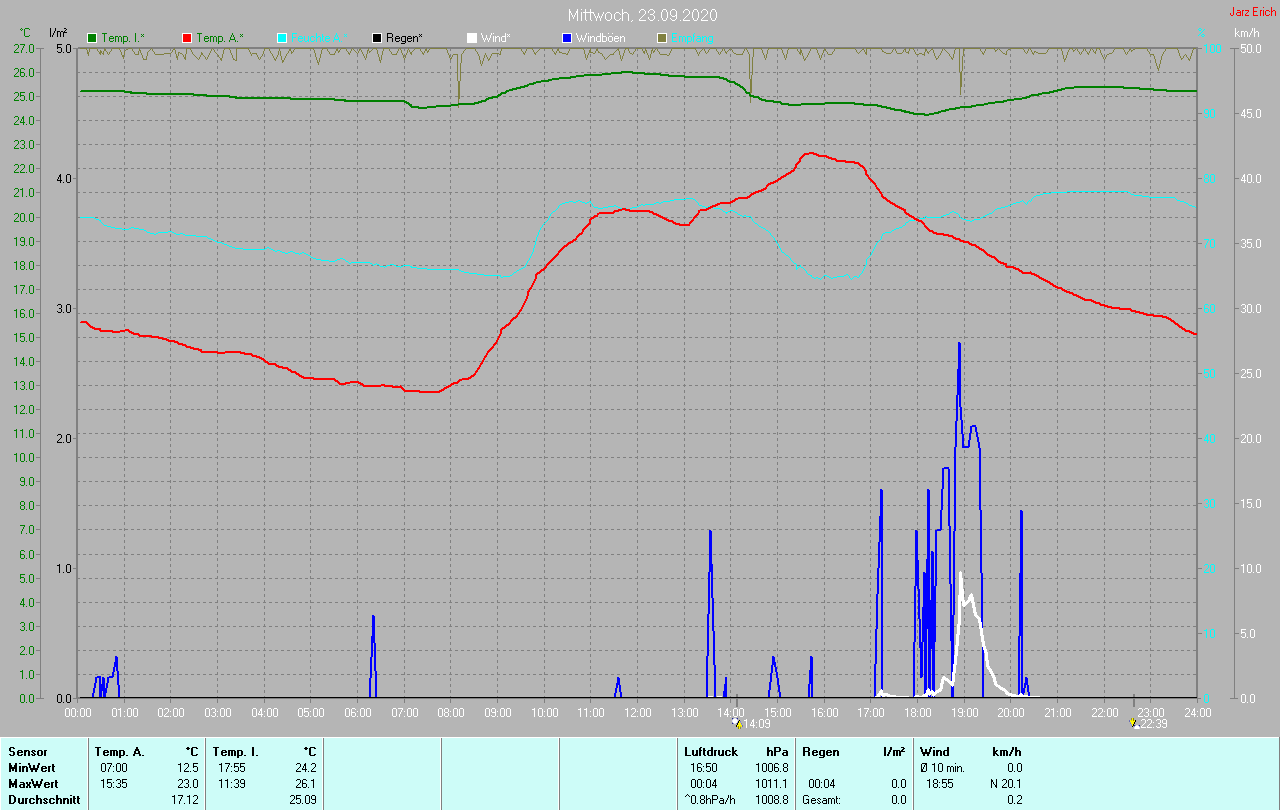Click the cyan humidity legend swatch
Image resolution: width=1280 pixels, height=810 pixels.
click(282, 38)
